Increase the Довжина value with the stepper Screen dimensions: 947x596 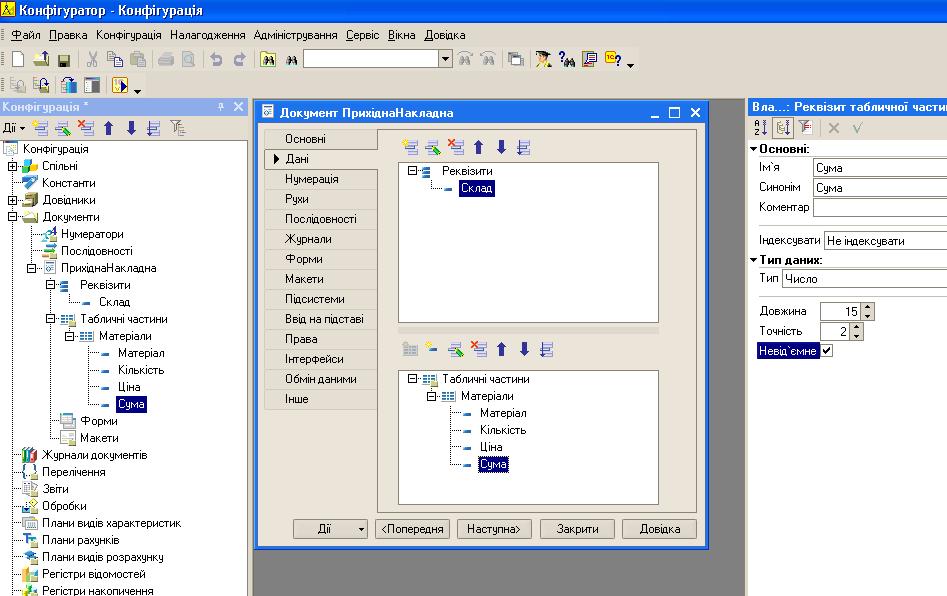click(x=868, y=307)
